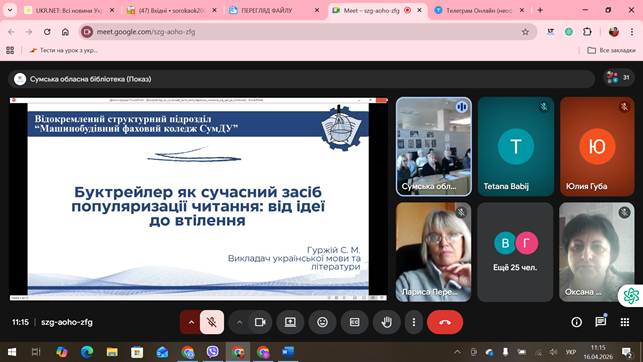
Task: Open Viber from the taskbar
Action: click(212, 352)
